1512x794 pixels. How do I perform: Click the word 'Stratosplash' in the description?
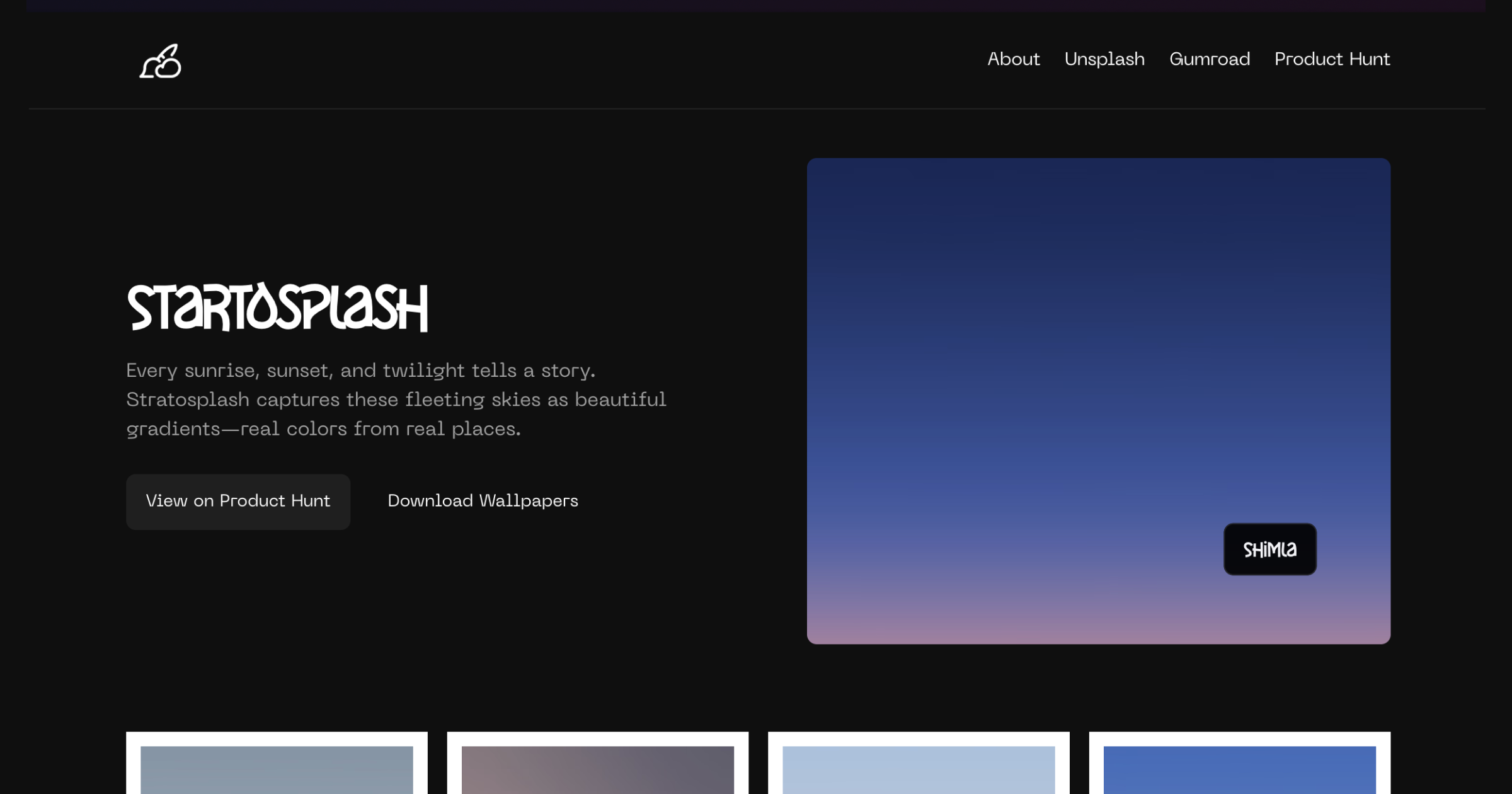click(188, 400)
